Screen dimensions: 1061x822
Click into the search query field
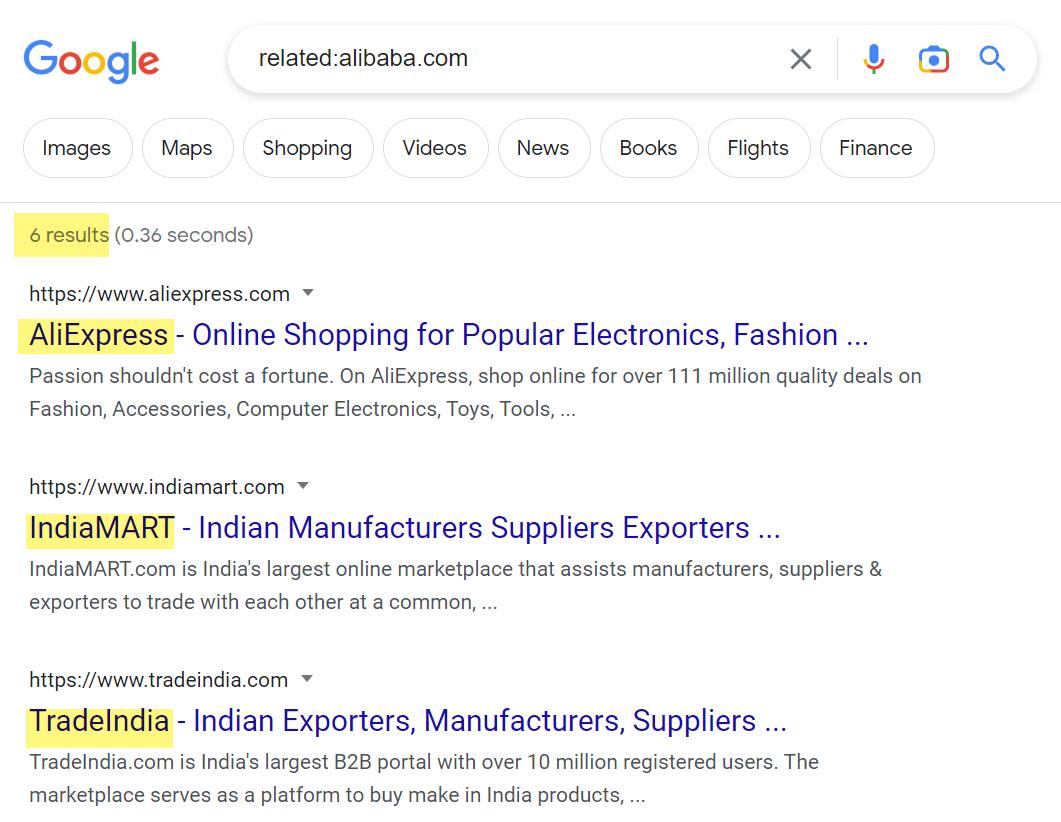click(x=500, y=59)
